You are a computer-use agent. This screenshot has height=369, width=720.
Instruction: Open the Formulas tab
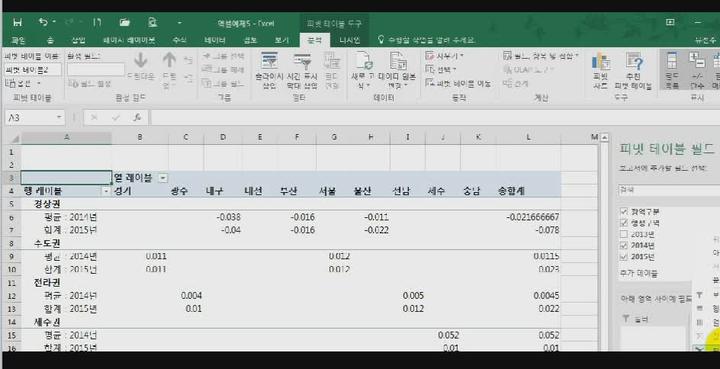[x=180, y=40]
